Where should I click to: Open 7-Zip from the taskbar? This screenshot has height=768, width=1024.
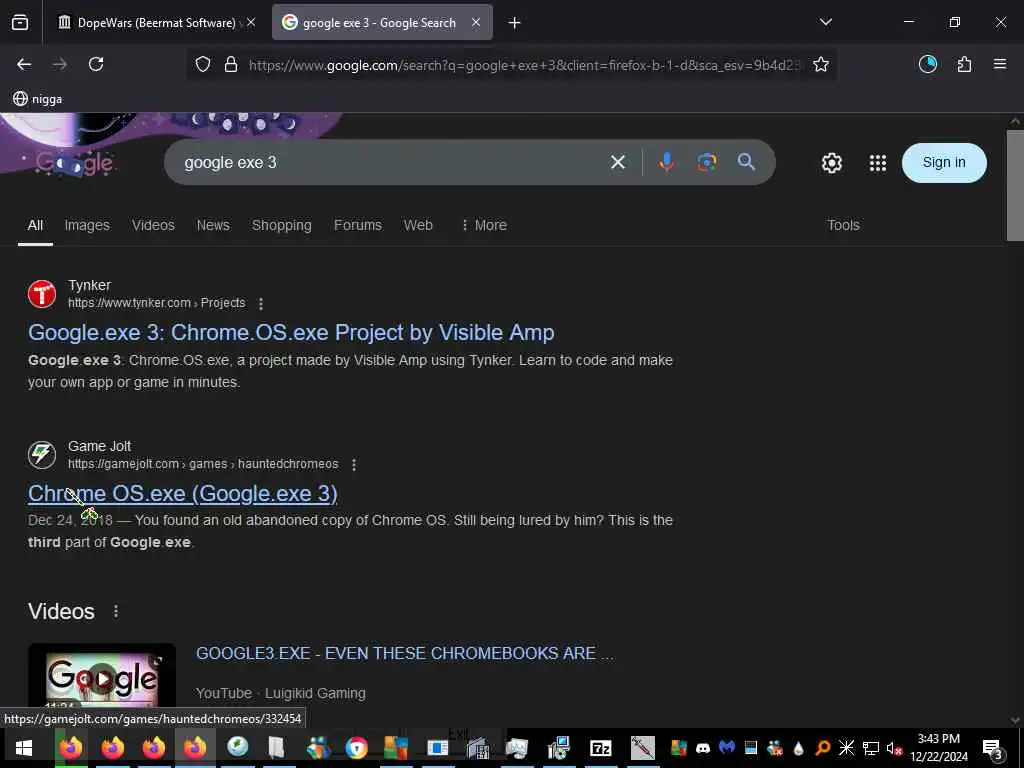pos(601,748)
